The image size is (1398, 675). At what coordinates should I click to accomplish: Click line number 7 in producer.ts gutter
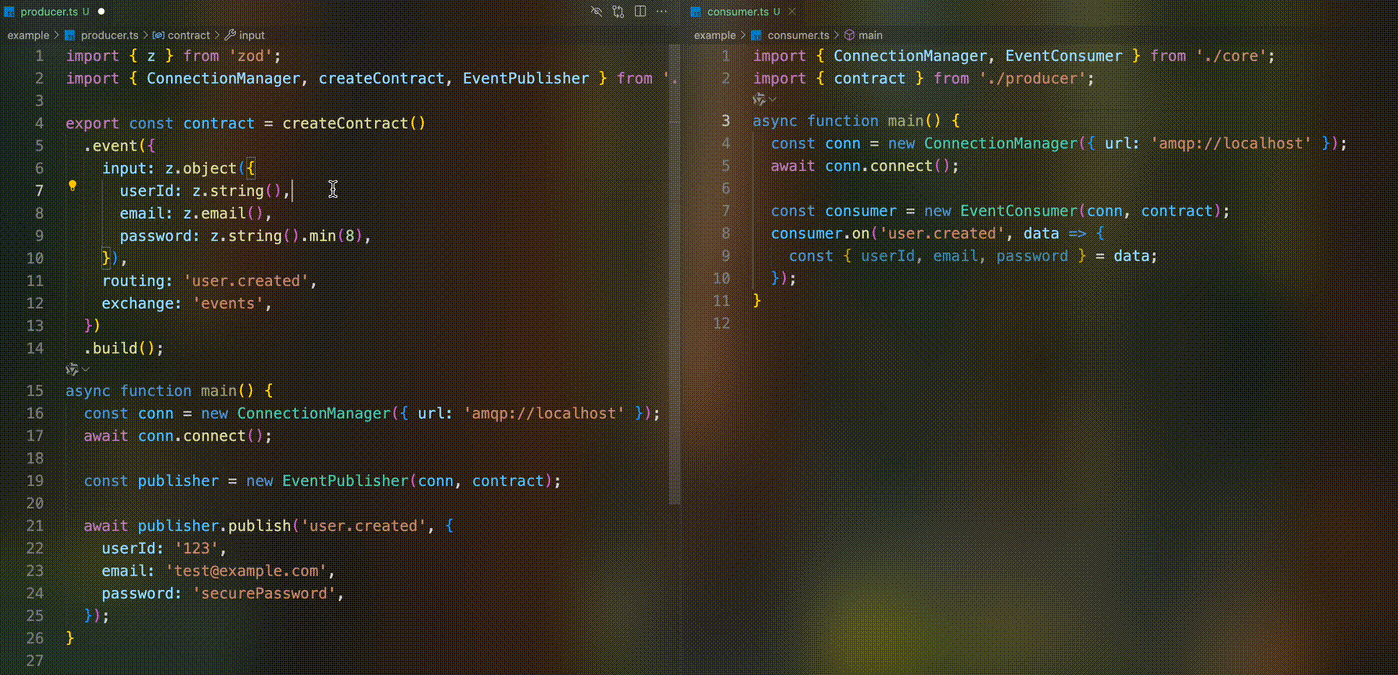pos(39,190)
